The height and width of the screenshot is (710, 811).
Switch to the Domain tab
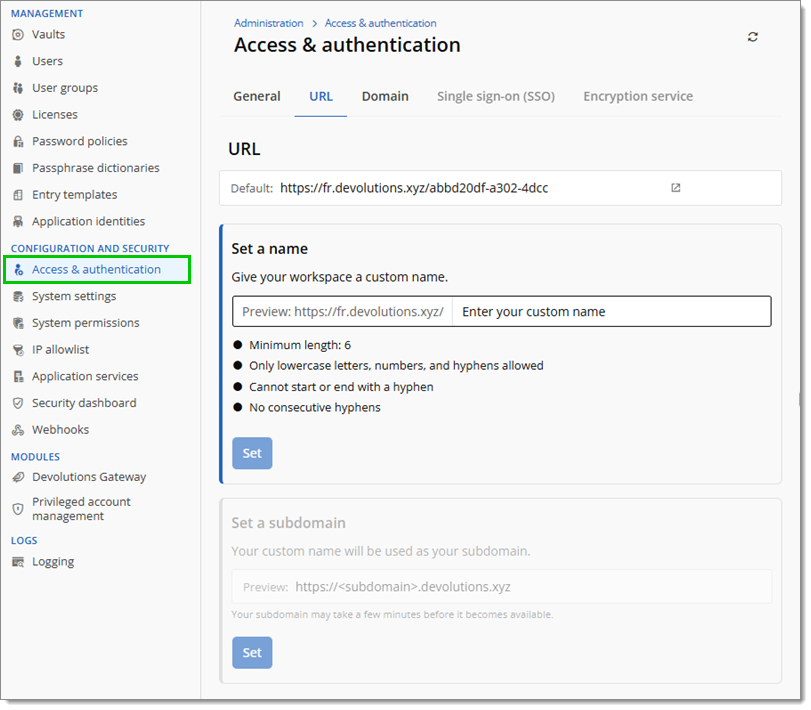[x=385, y=96]
